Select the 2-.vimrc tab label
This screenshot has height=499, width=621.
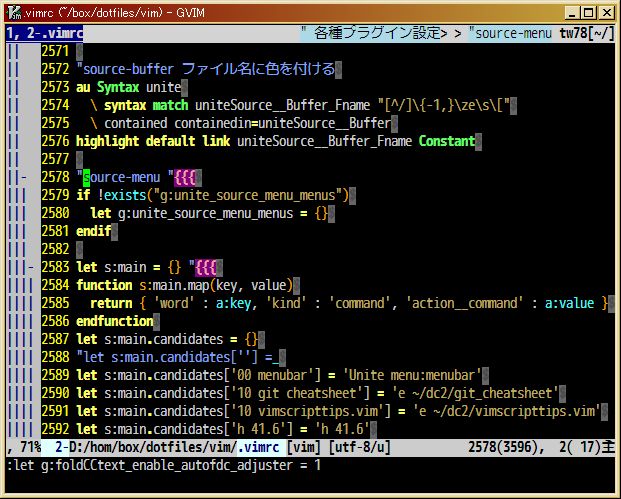click(55, 33)
